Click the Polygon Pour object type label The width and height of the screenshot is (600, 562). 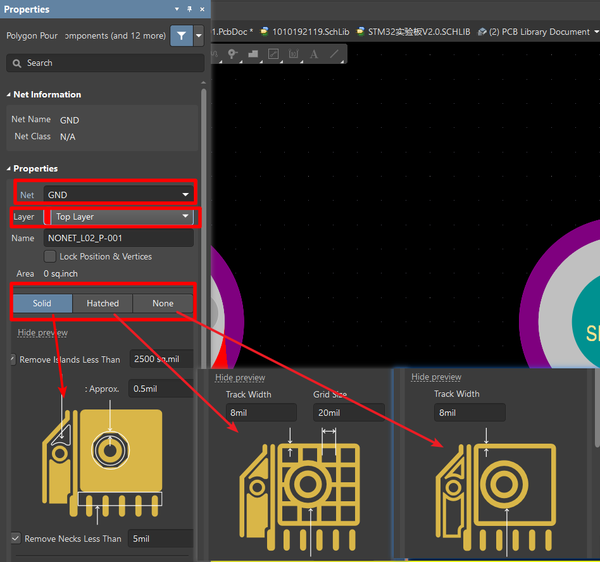[x=32, y=36]
